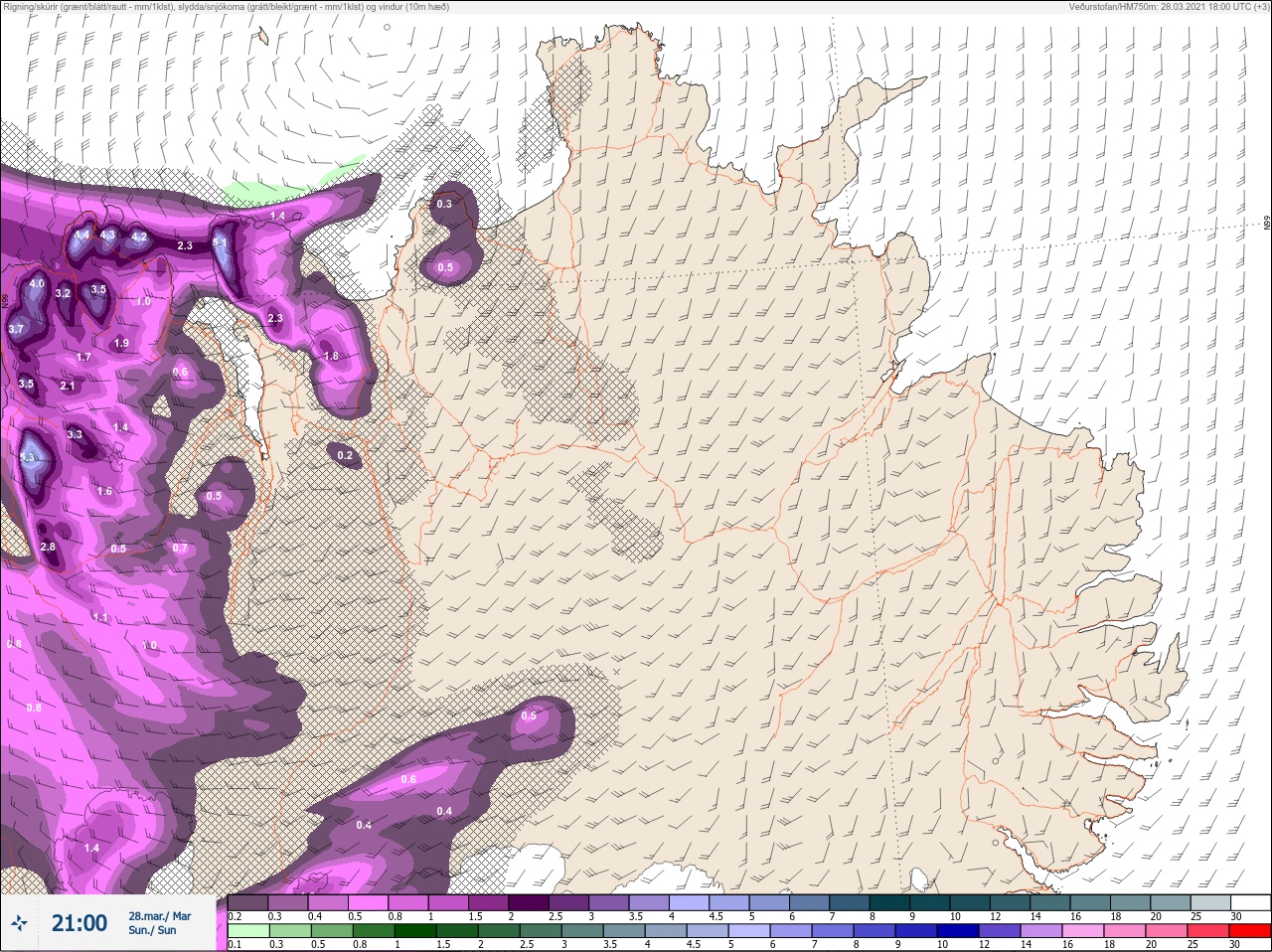Click the 1.6 value label on the map
The height and width of the screenshot is (952, 1272).
pyautogui.click(x=104, y=491)
